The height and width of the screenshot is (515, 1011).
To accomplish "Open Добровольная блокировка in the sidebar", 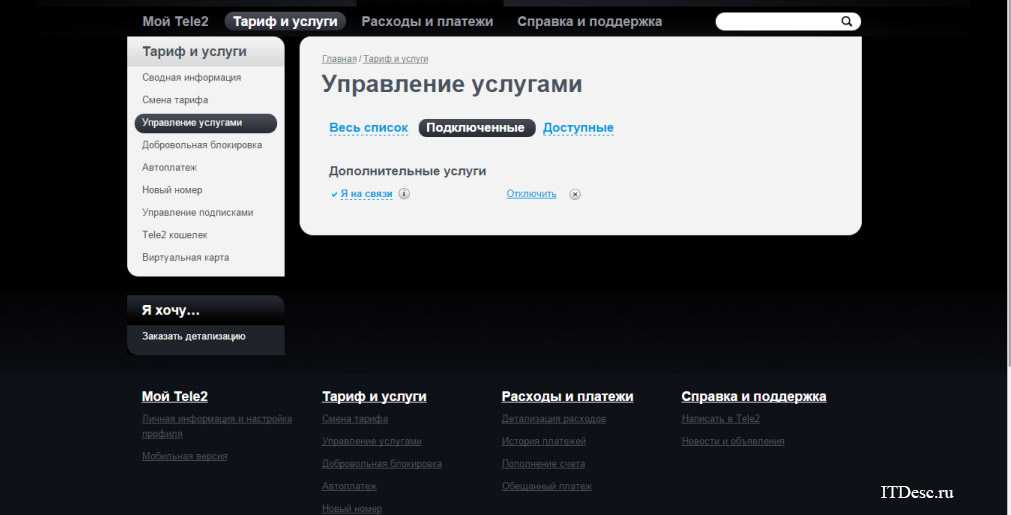I will point(202,145).
